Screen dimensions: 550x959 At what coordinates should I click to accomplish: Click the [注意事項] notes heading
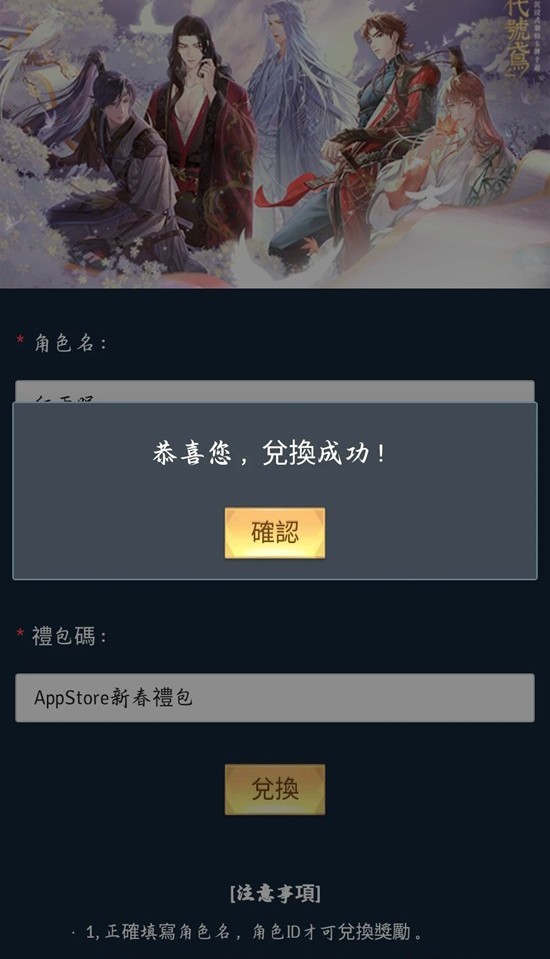coord(275,893)
